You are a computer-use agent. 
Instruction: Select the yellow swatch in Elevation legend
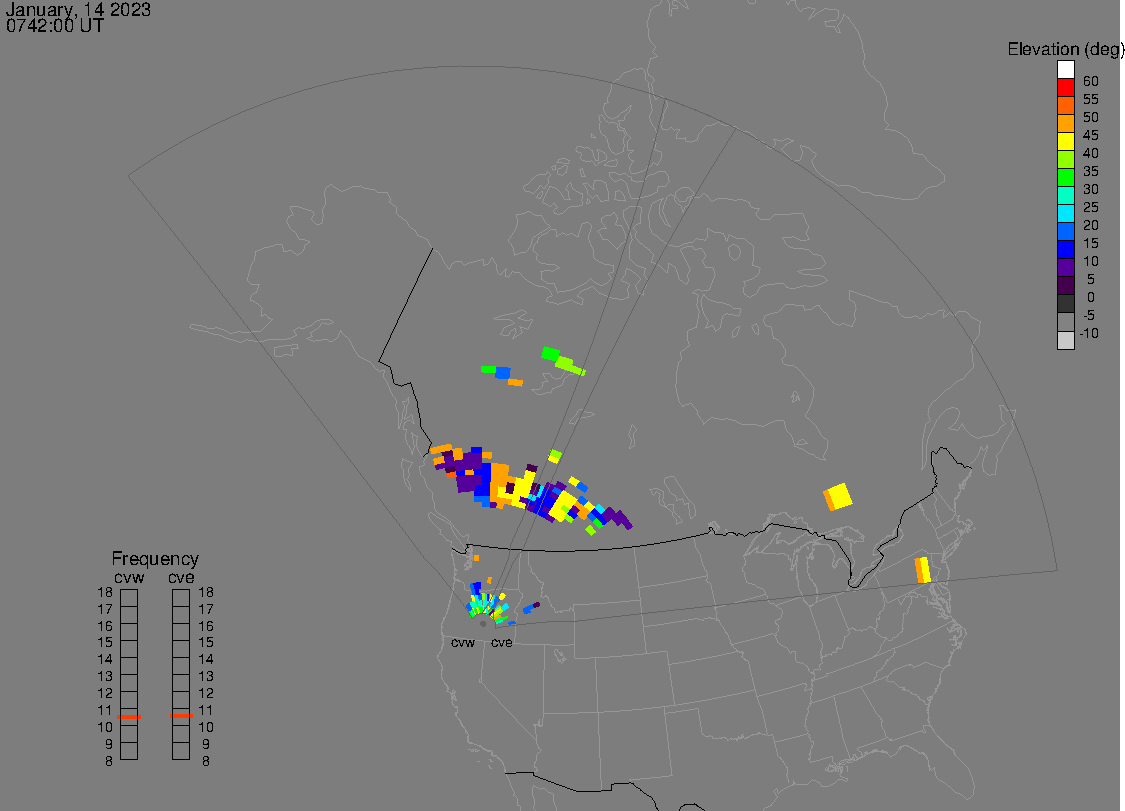tap(1065, 142)
